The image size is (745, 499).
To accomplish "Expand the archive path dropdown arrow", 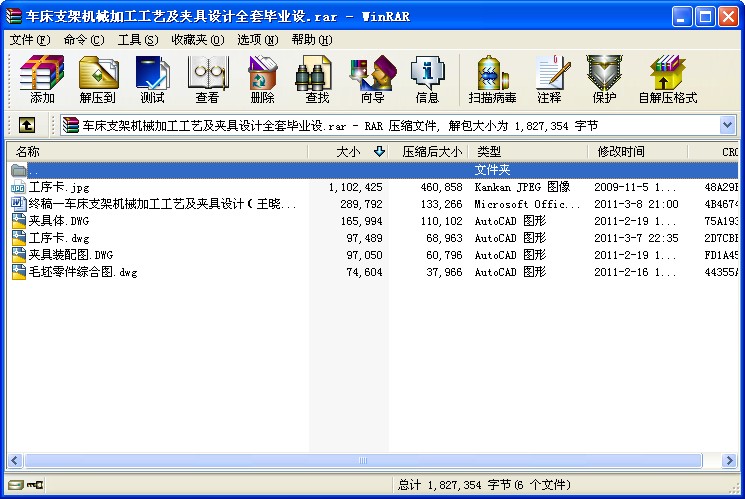I will 727,125.
